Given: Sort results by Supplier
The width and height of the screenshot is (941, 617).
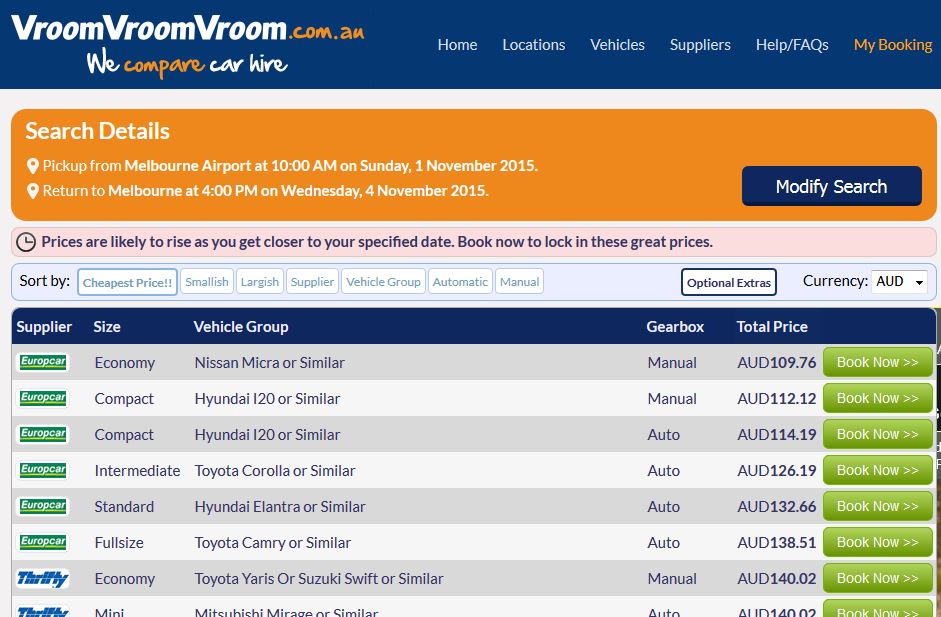Looking at the screenshot, I should [312, 281].
